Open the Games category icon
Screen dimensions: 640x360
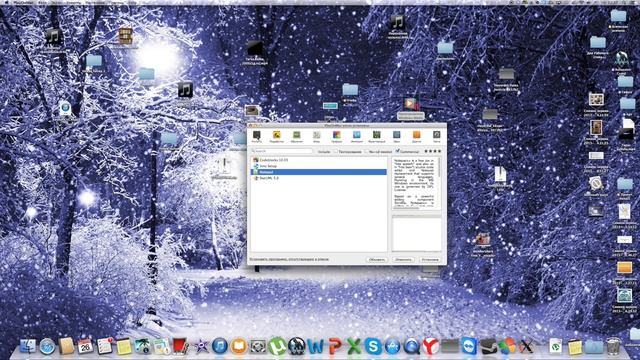click(x=317, y=136)
